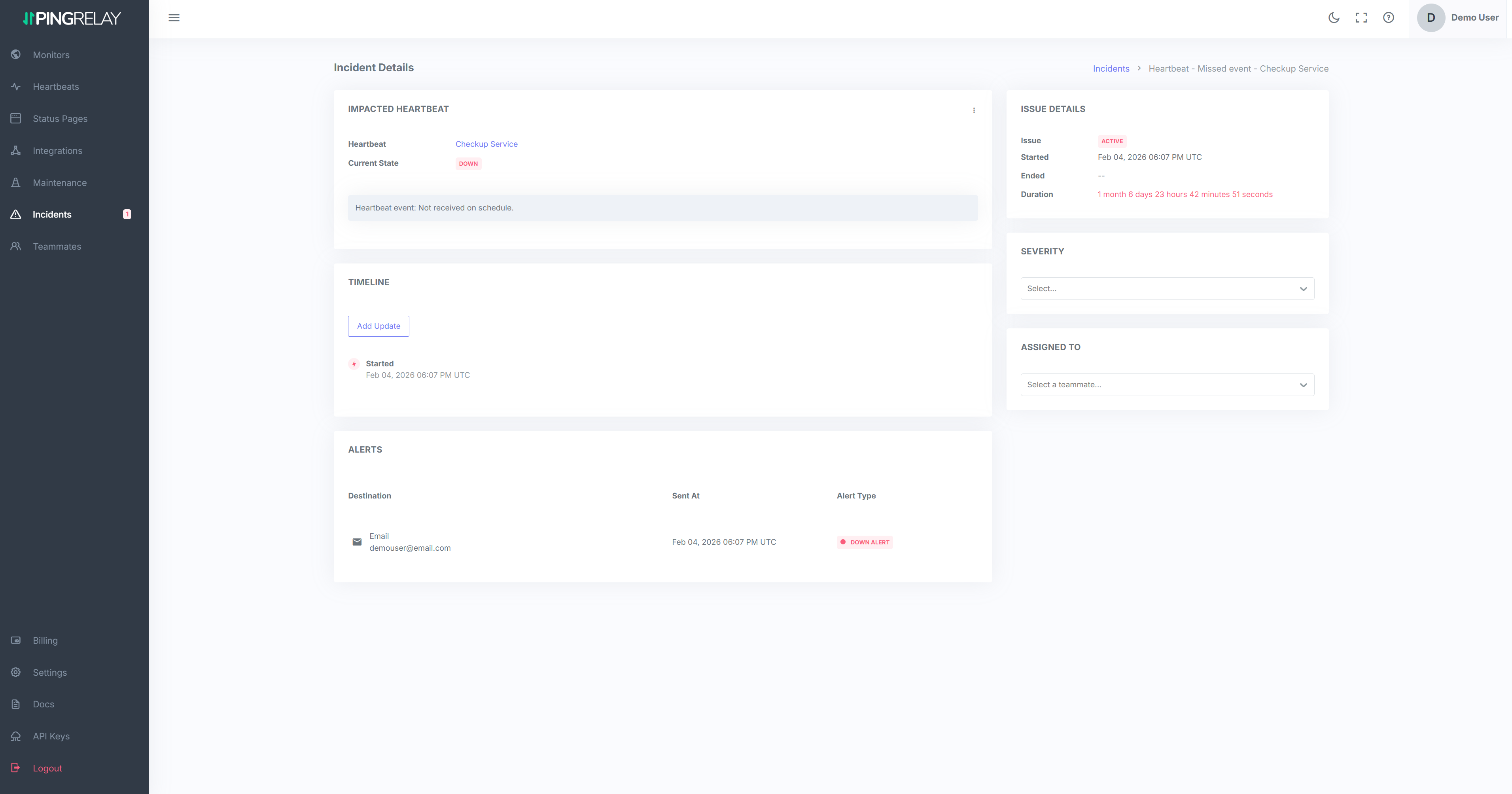Click the Add Update button
This screenshot has height=794, width=1512.
pos(378,326)
